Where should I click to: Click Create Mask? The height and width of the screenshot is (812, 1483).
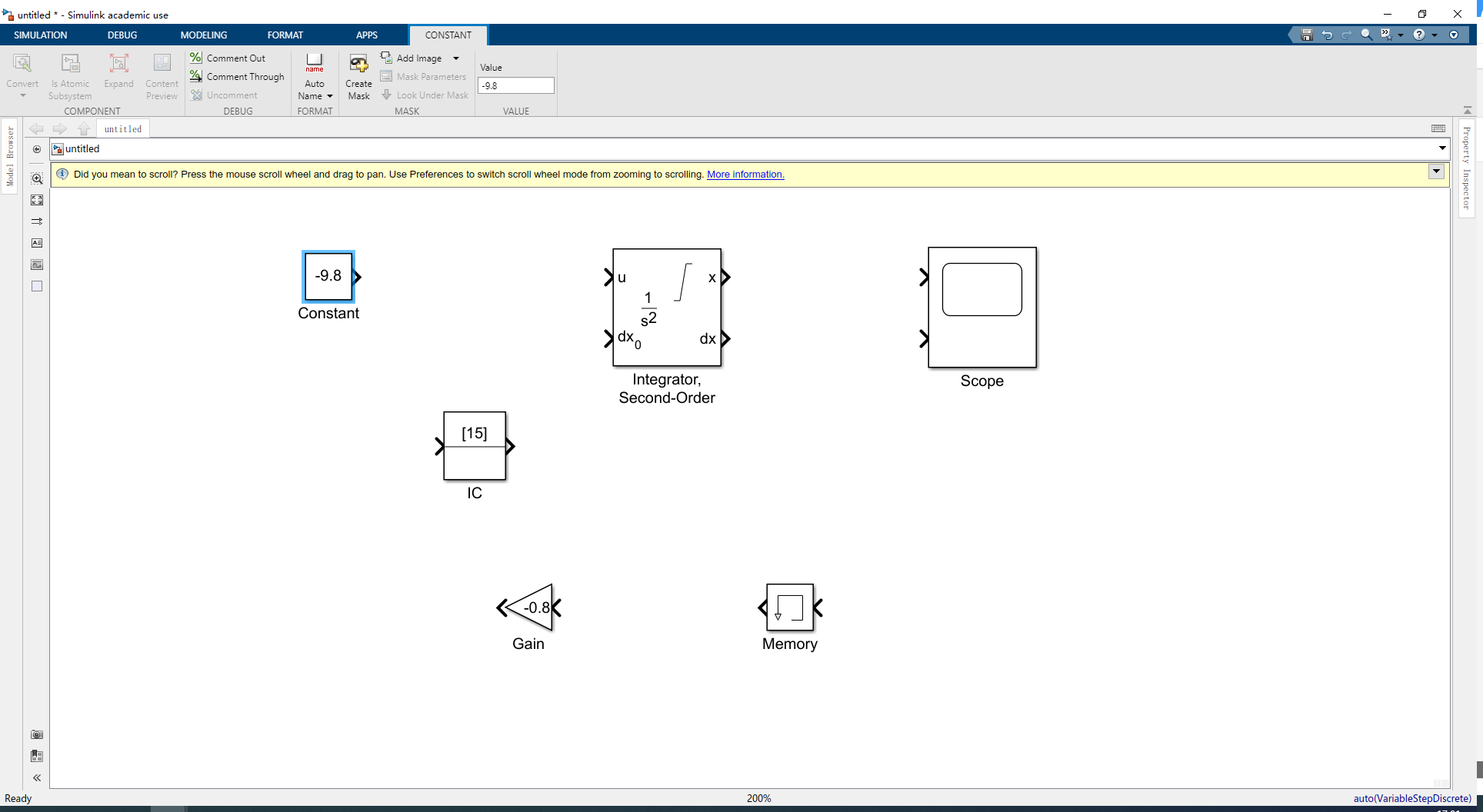tap(358, 76)
